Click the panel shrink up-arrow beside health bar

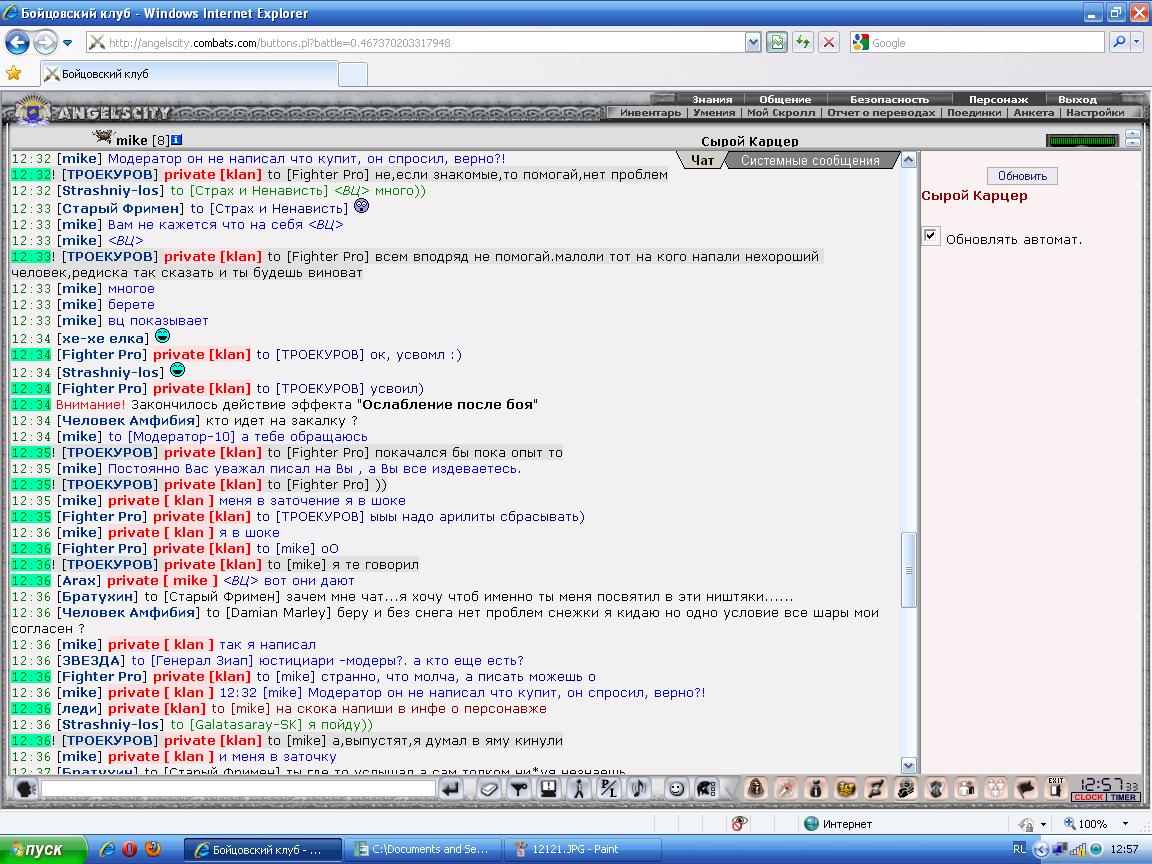1133,134
